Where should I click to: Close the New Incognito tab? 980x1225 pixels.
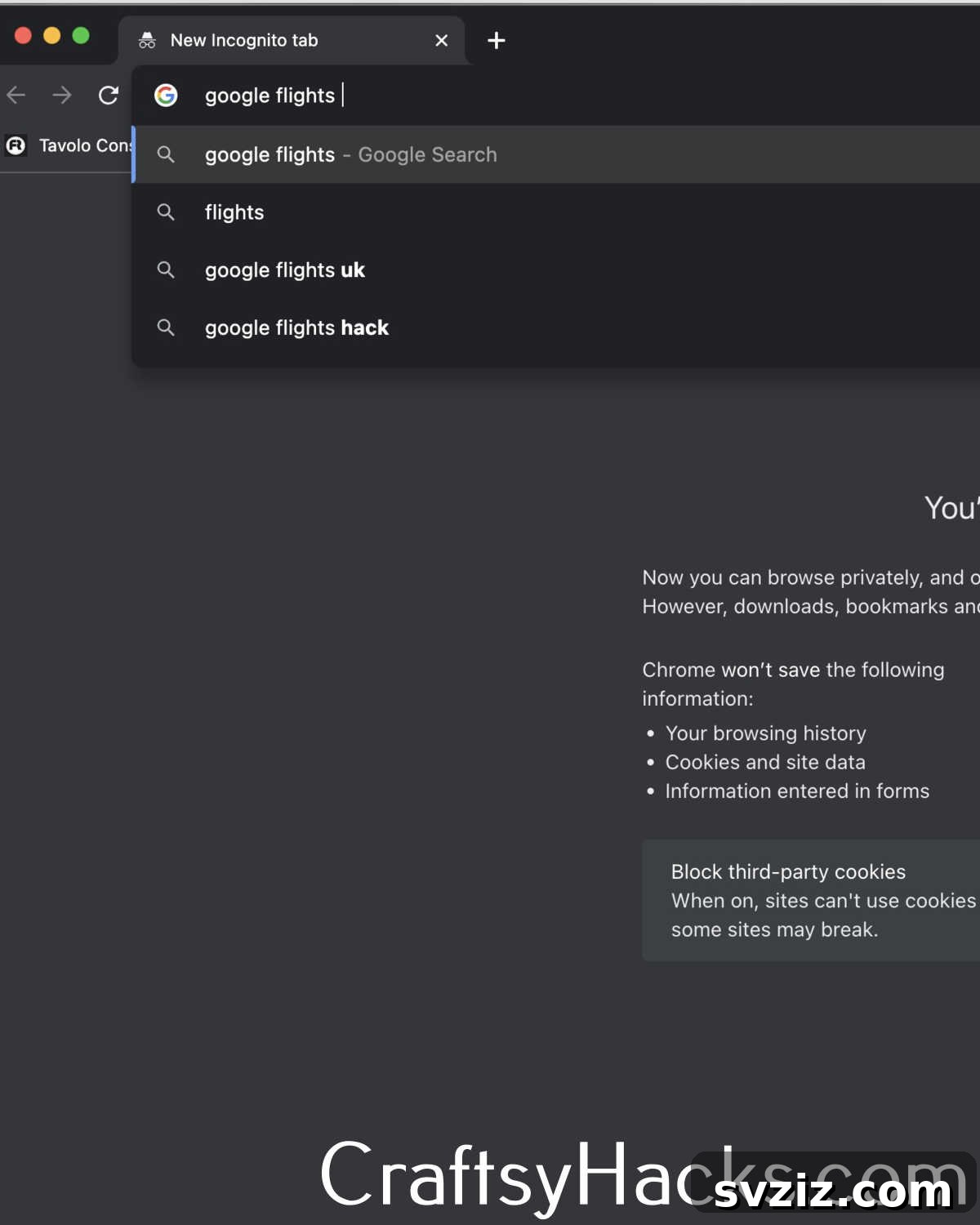442,40
